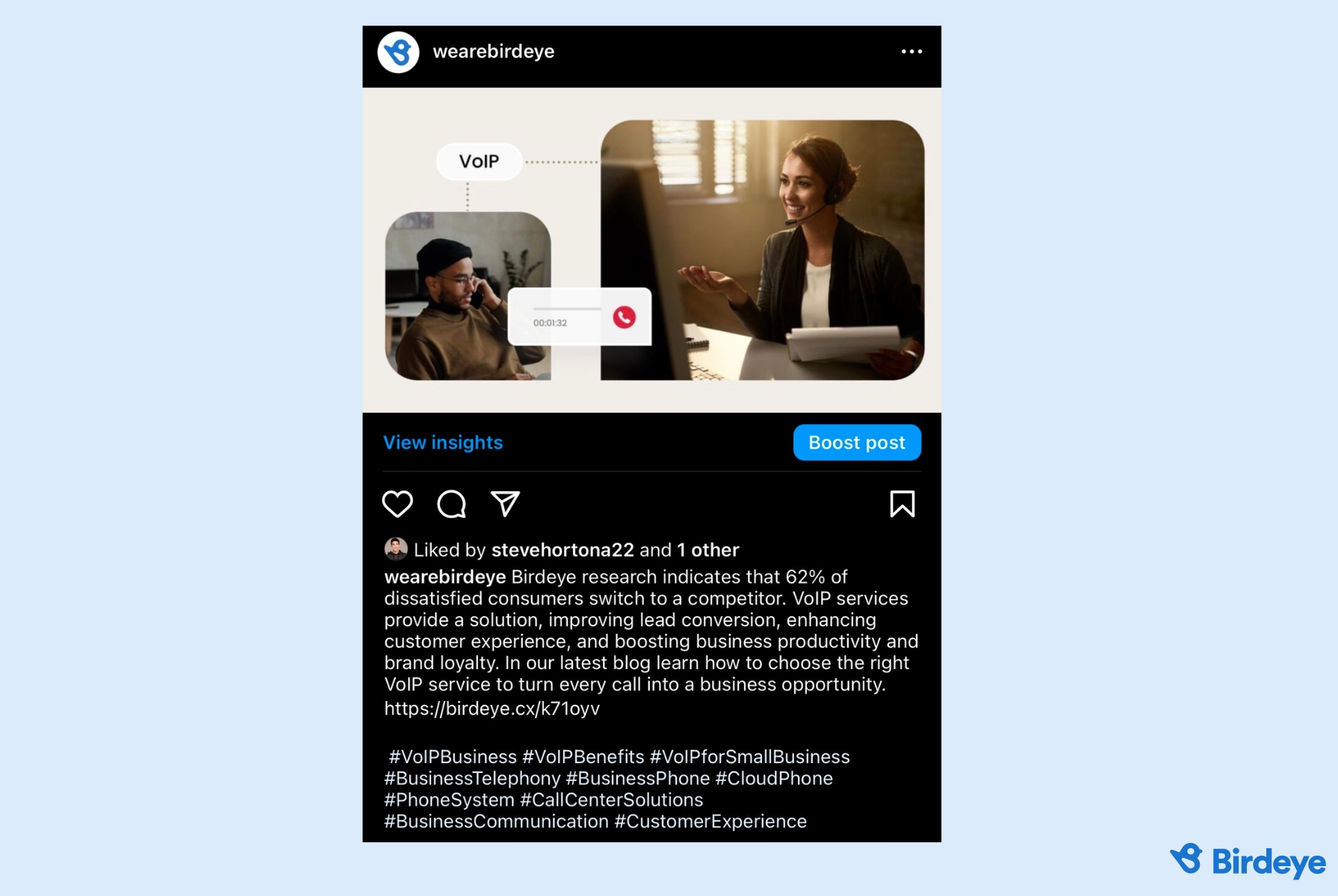The height and width of the screenshot is (896, 1338).
Task: Open the #CloudPhone hashtag
Action: tap(774, 779)
